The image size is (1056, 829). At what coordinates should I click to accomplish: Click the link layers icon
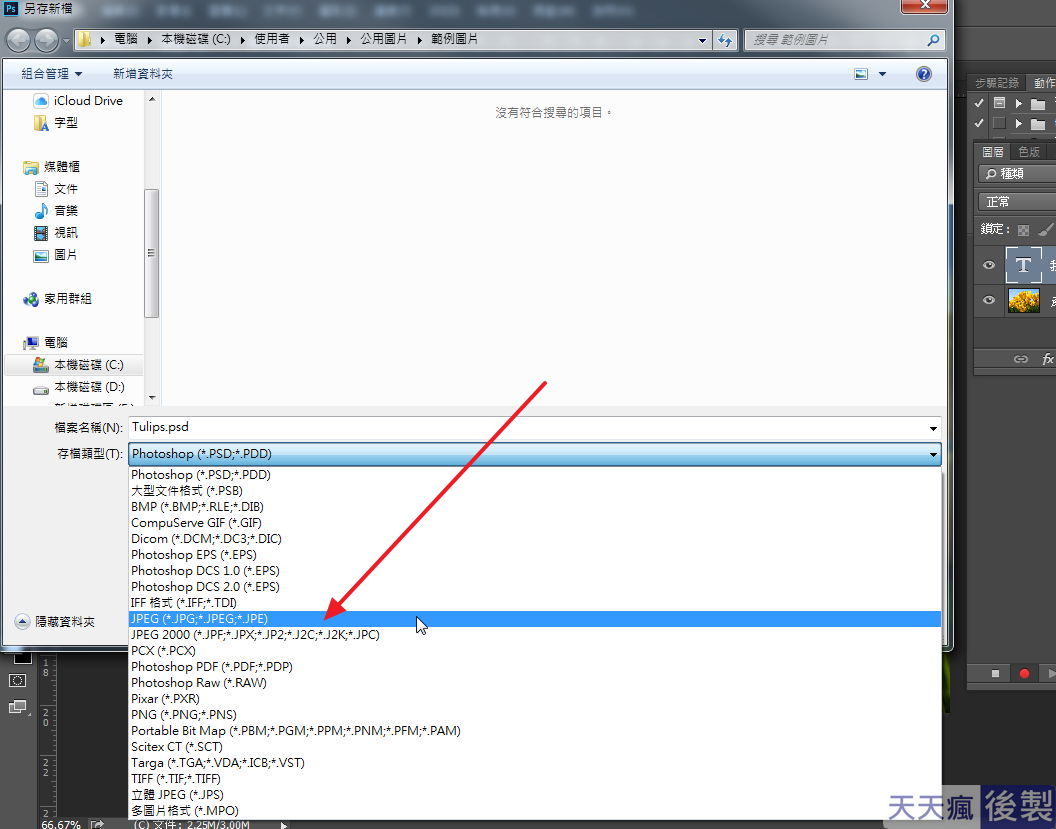pos(1021,359)
